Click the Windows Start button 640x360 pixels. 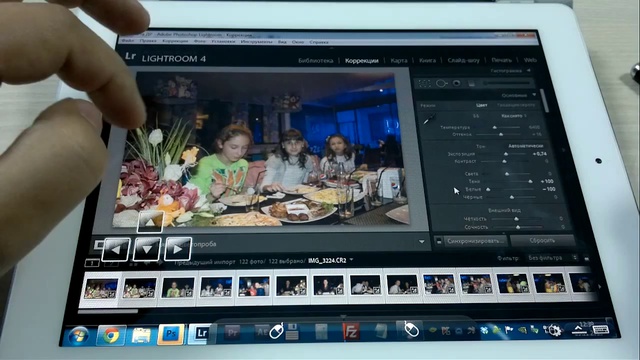click(x=78, y=337)
